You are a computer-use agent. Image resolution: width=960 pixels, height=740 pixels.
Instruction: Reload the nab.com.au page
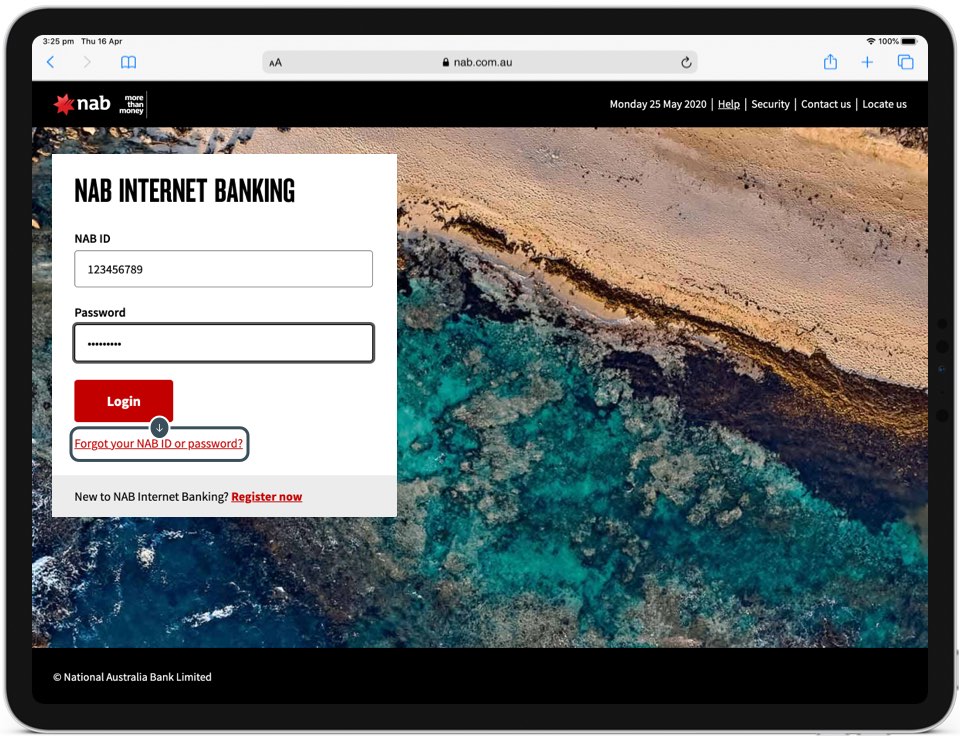(686, 62)
